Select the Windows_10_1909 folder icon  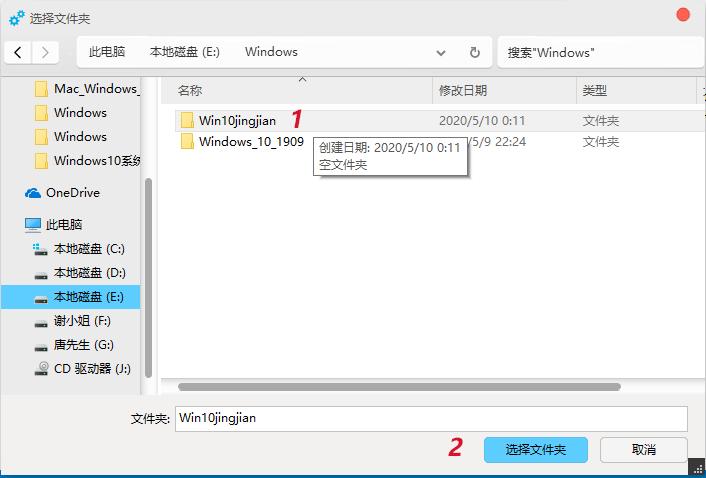pyautogui.click(x=187, y=142)
